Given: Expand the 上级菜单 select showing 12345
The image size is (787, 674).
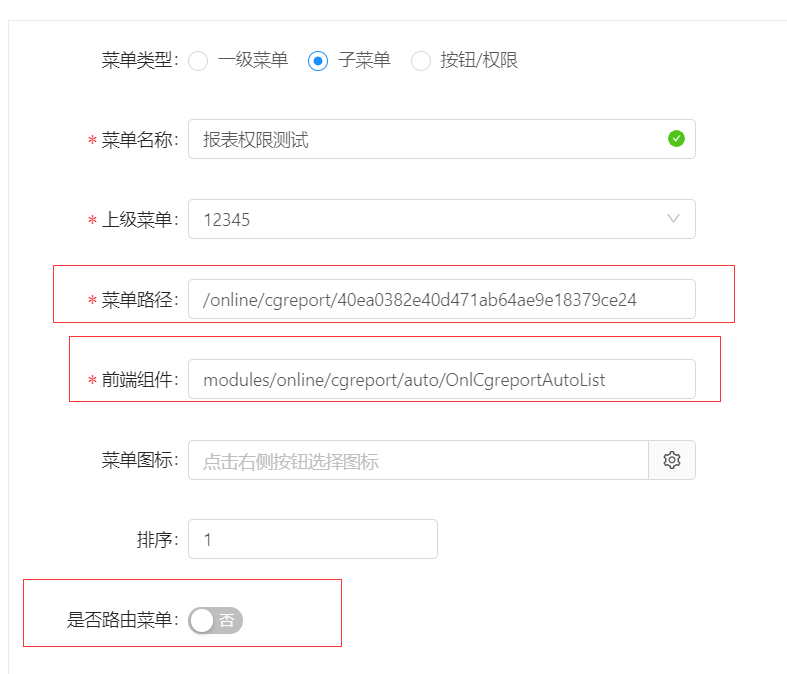Looking at the screenshot, I should [442, 219].
